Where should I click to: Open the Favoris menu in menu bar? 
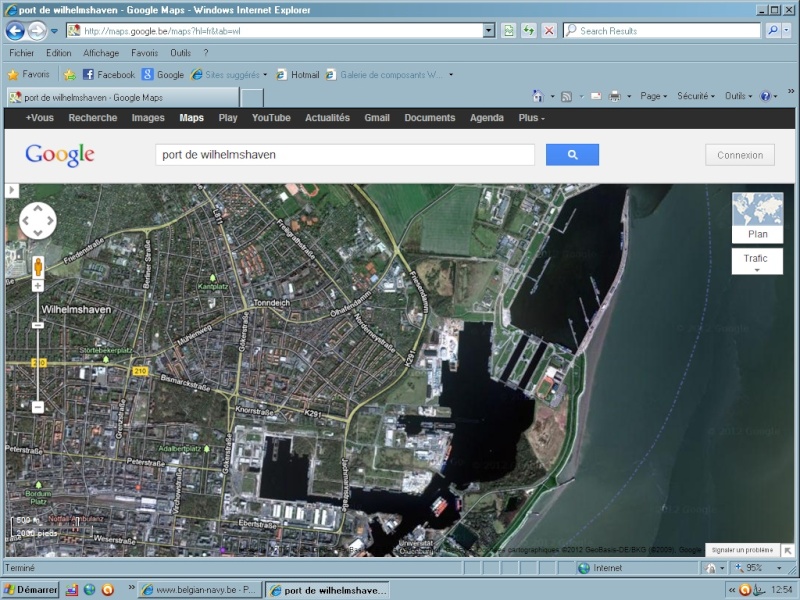[144, 53]
